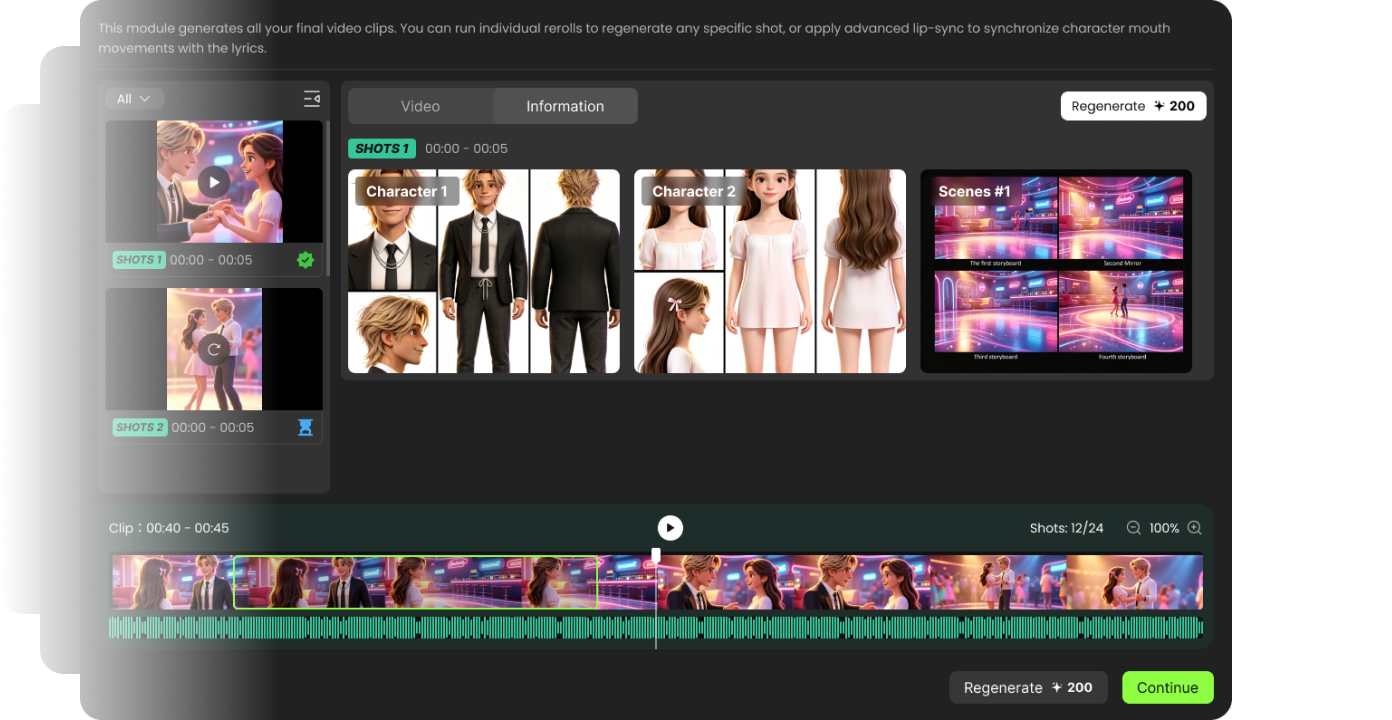Click the reroll icon on SHOTS 2 thumbnail
1392x720 pixels.
(213, 349)
